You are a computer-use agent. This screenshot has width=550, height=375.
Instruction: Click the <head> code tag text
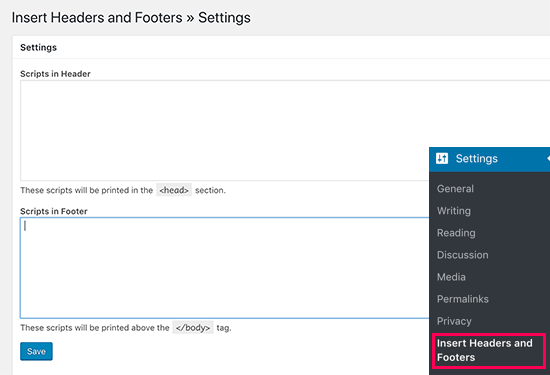[x=174, y=190]
